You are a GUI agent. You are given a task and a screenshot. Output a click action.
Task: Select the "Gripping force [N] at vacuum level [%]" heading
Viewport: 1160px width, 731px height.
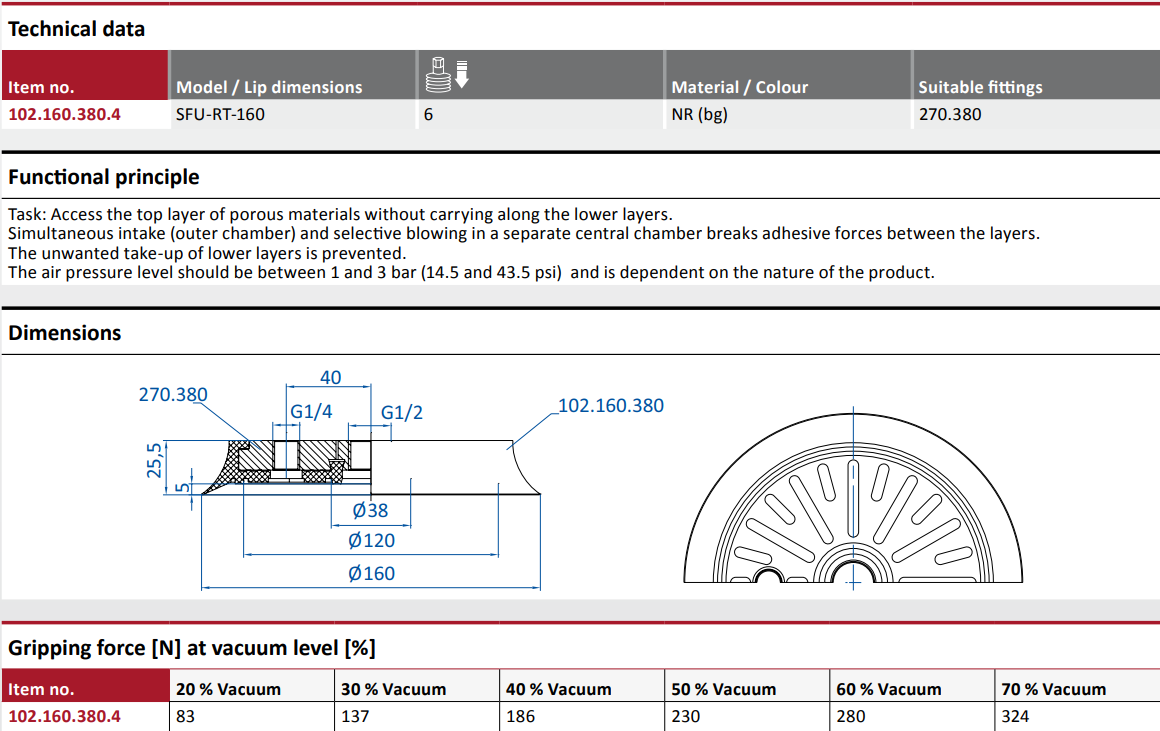click(x=192, y=648)
